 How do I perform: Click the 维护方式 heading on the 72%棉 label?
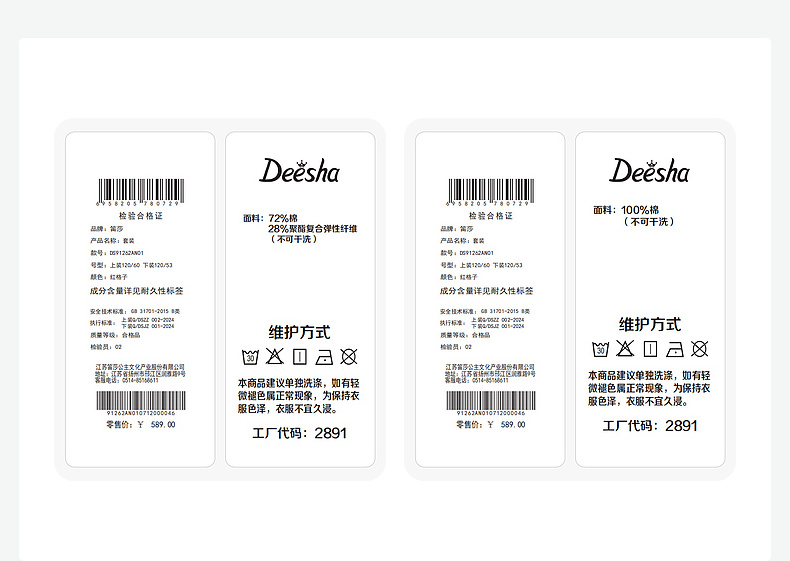coord(299,333)
